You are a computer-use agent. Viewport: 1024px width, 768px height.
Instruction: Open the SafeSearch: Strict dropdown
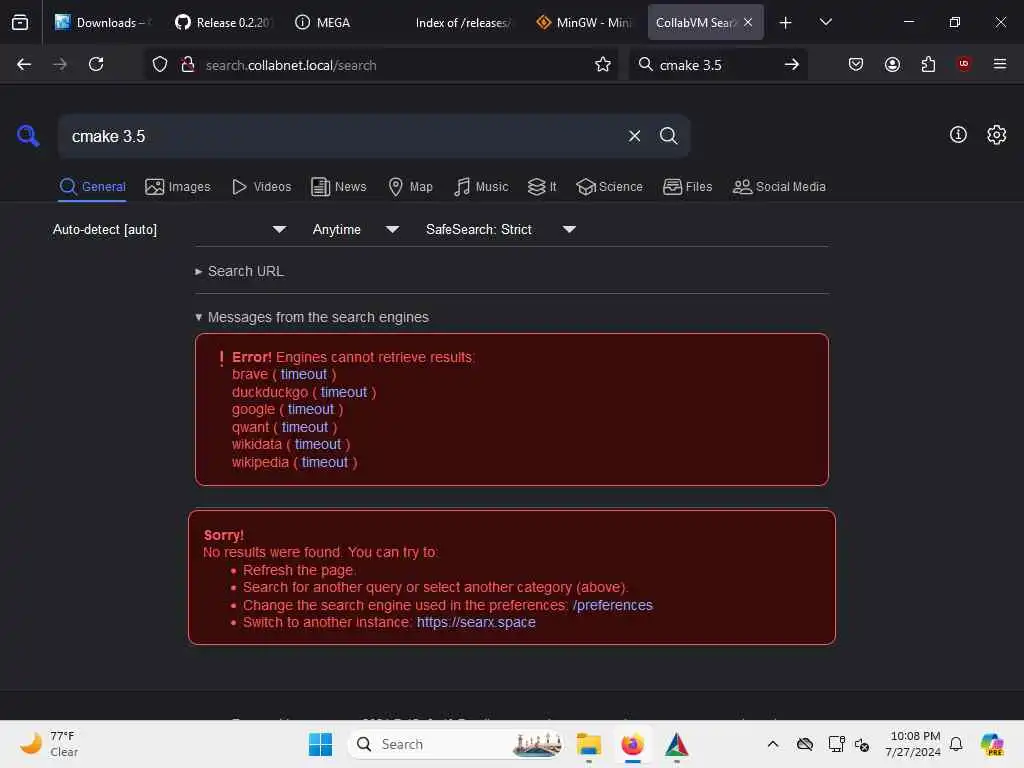coord(500,229)
